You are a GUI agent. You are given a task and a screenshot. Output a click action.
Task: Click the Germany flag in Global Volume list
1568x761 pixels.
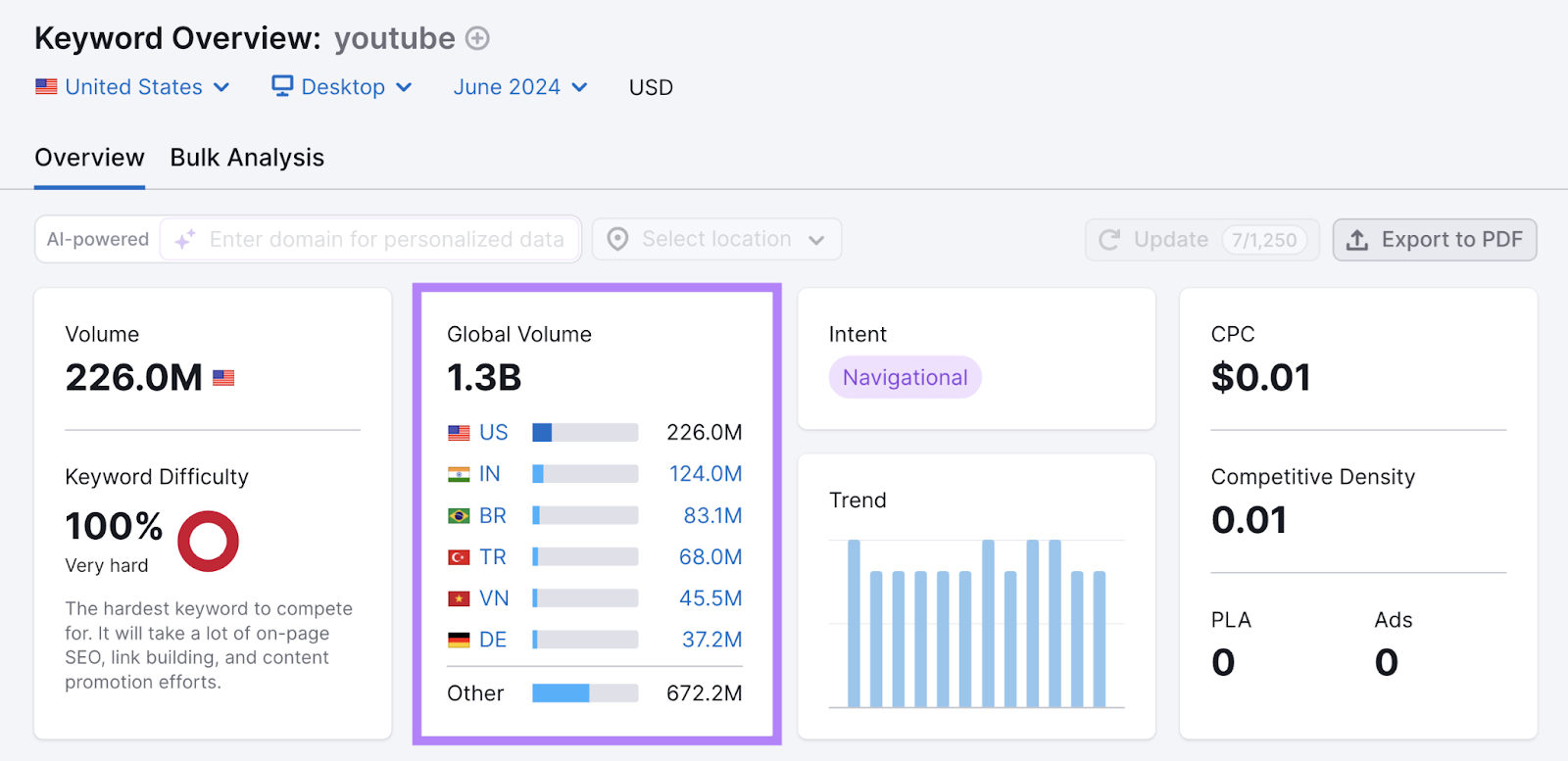click(459, 641)
